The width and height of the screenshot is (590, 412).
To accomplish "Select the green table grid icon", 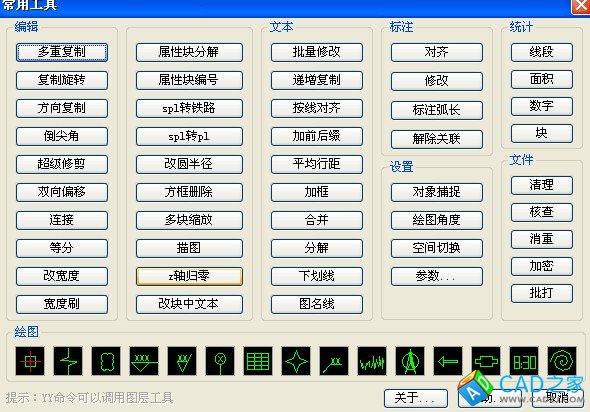I will pyautogui.click(x=258, y=361).
